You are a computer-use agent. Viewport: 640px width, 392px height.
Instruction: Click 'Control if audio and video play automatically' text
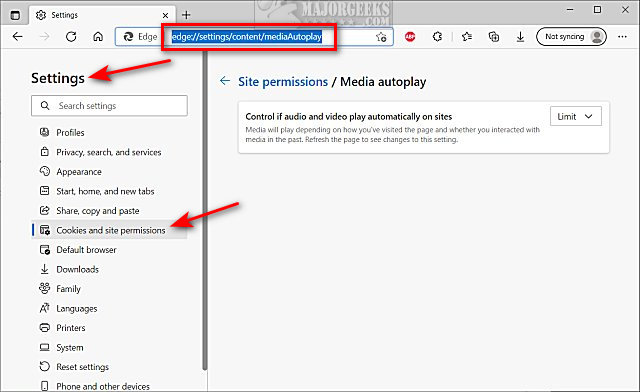coord(349,117)
